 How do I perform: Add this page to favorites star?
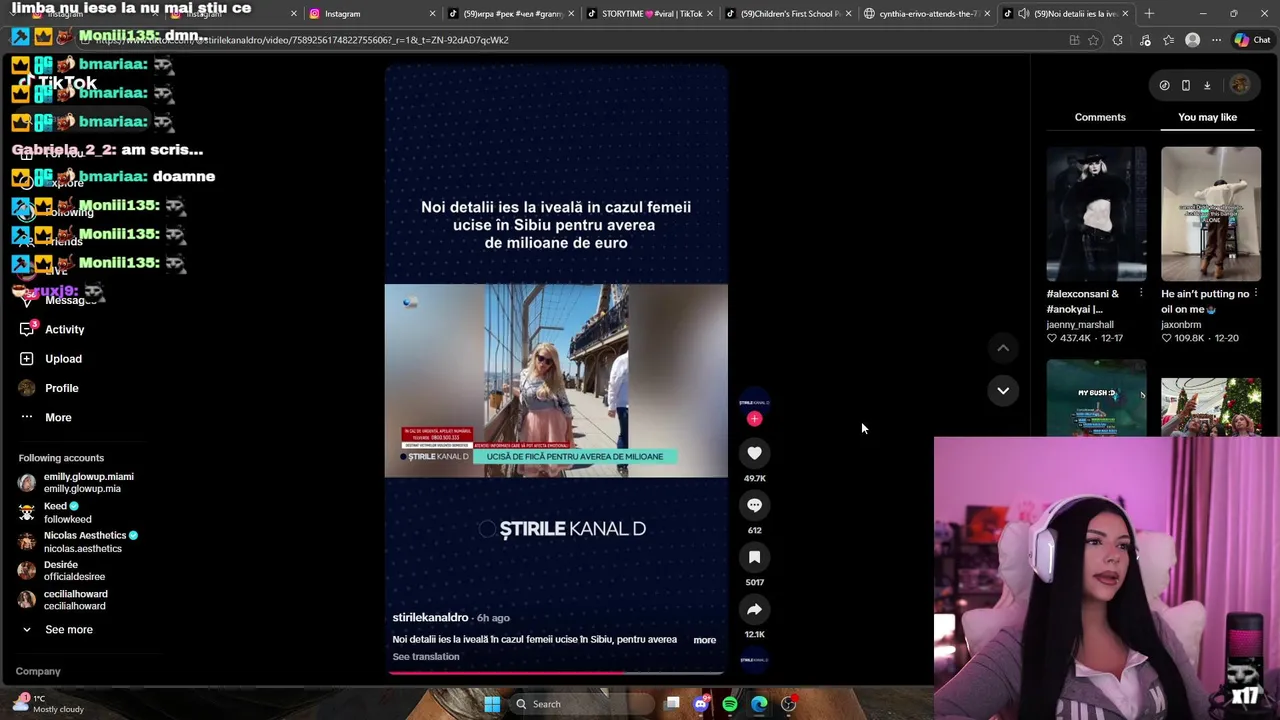(1093, 40)
